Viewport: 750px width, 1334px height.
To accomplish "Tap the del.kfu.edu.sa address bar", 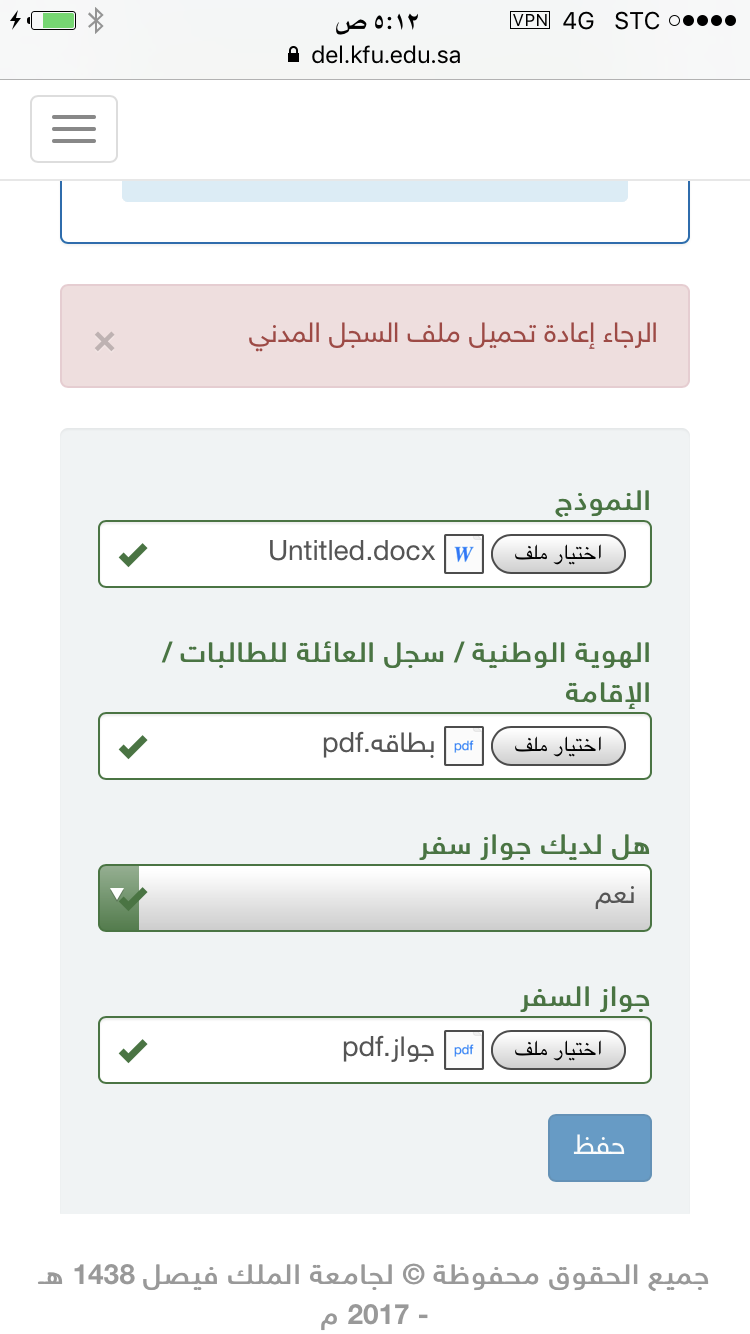I will click(x=385, y=56).
